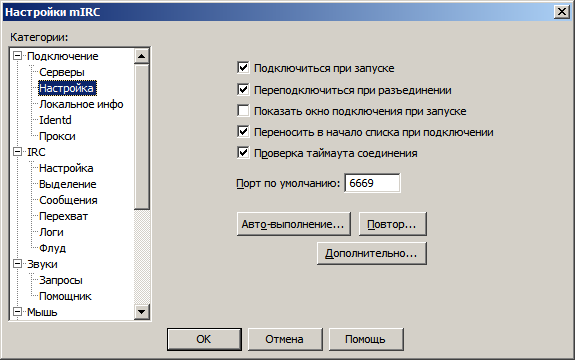The width and height of the screenshot is (575, 360).
Task: Open the Авто-выполнение dialog
Action: point(293,224)
